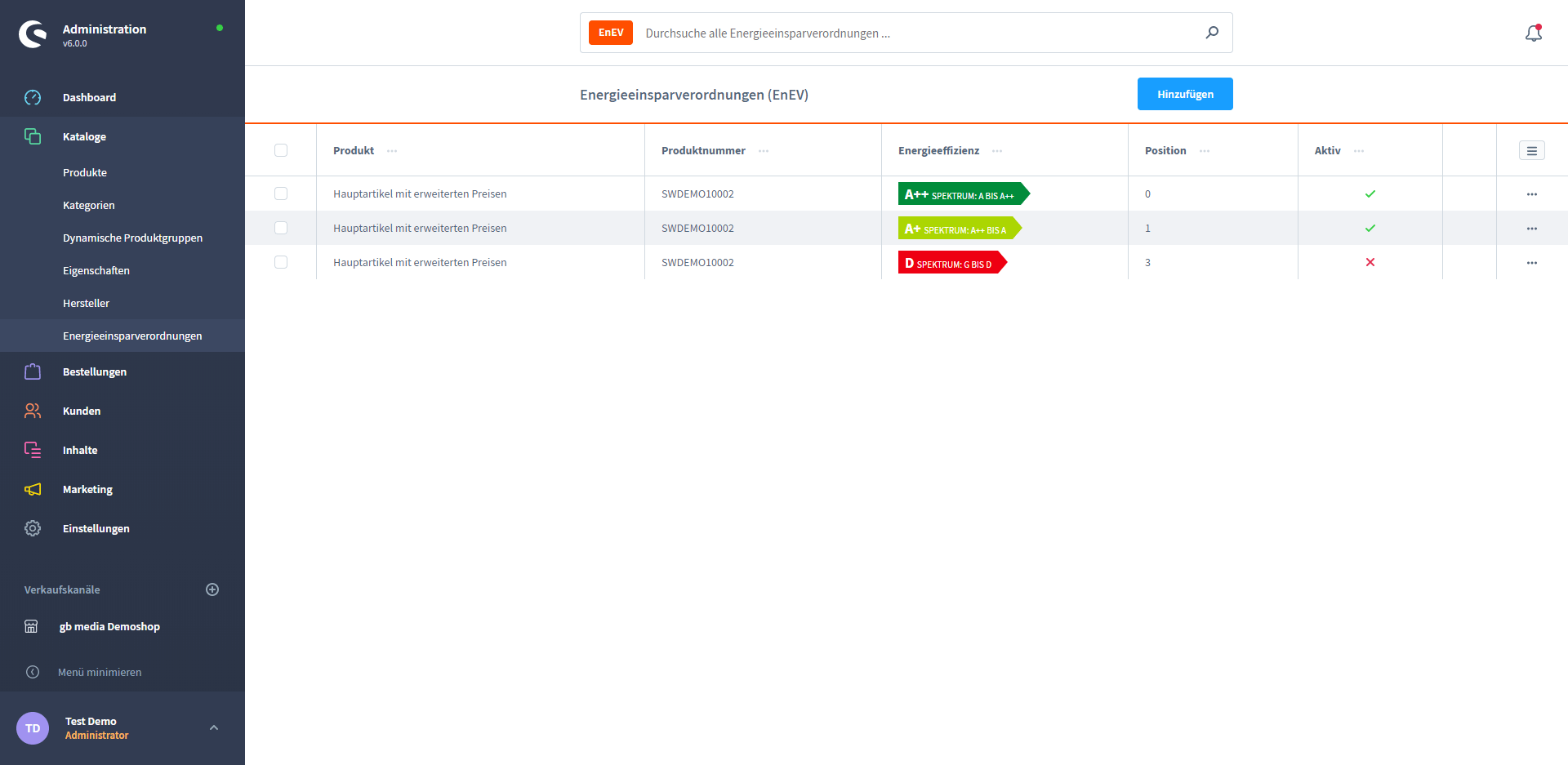Screen dimensions: 1568x765
Task: Sort by Energieeffizienz column header
Action: [938, 150]
